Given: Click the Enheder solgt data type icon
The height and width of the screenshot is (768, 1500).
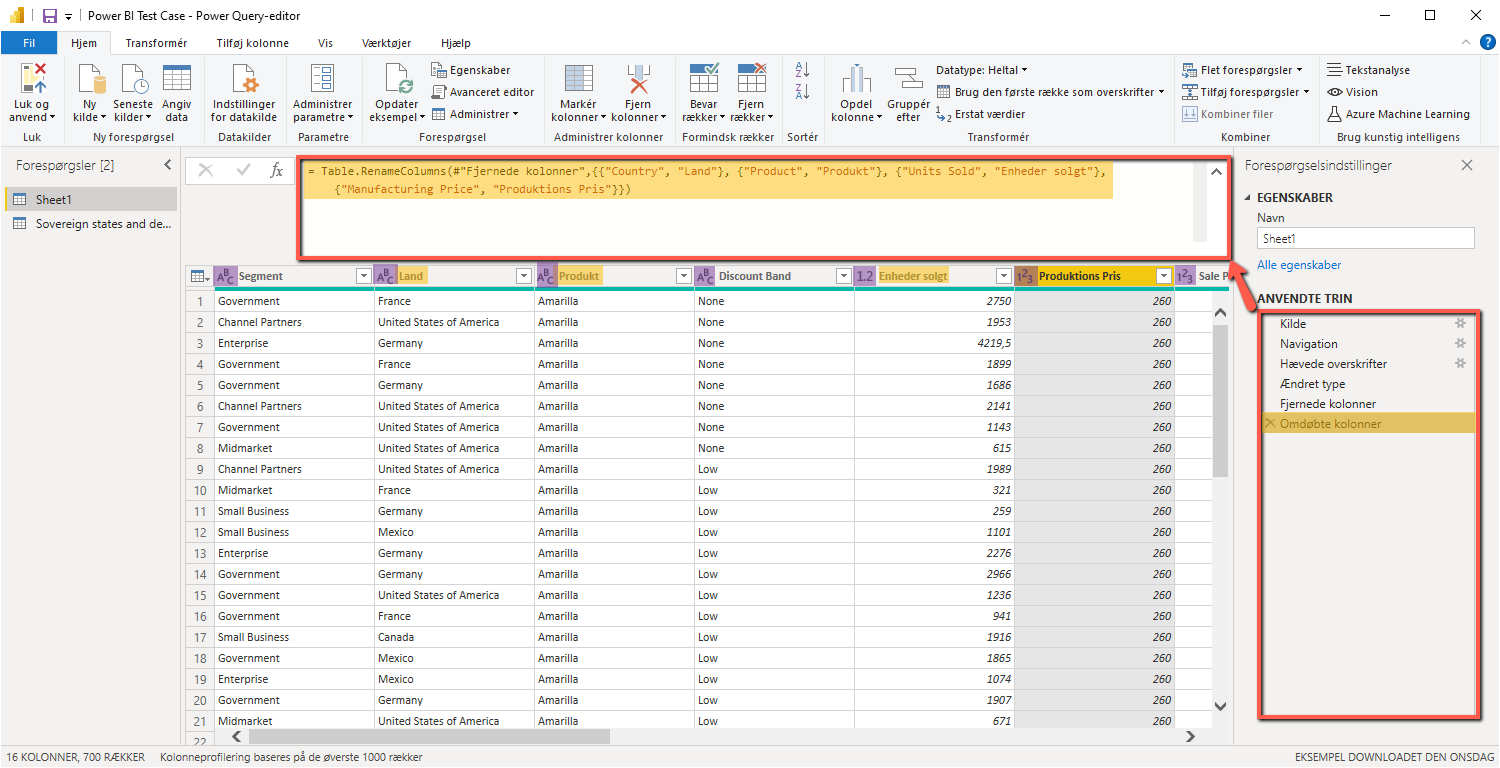Looking at the screenshot, I should [865, 276].
